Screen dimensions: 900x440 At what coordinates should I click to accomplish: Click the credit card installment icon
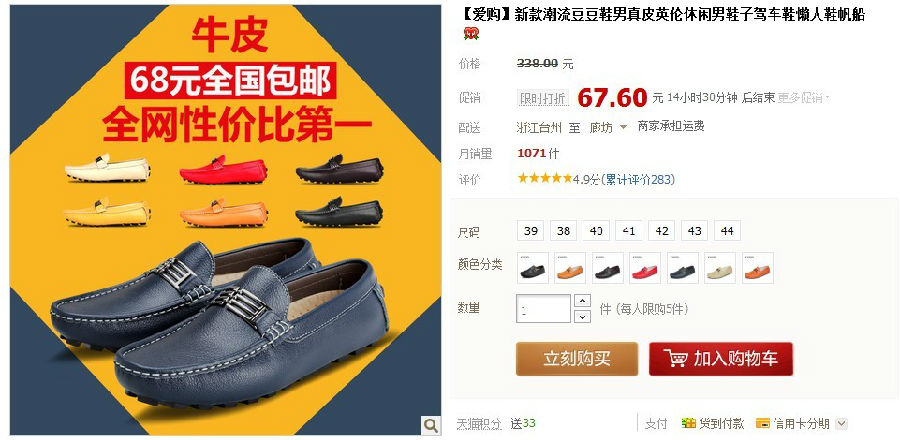tap(763, 423)
